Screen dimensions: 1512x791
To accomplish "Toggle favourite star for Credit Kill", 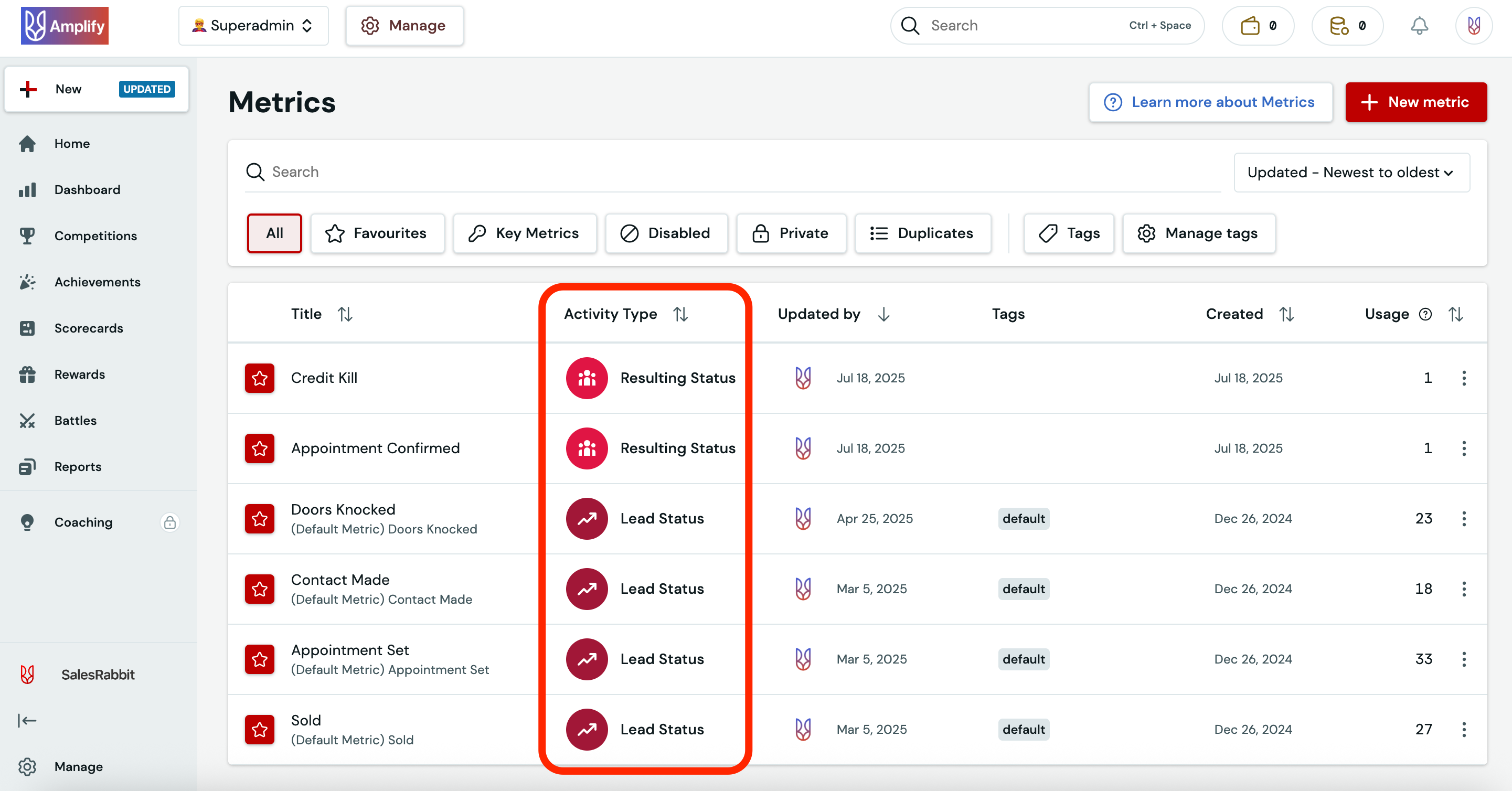I will pyautogui.click(x=260, y=379).
